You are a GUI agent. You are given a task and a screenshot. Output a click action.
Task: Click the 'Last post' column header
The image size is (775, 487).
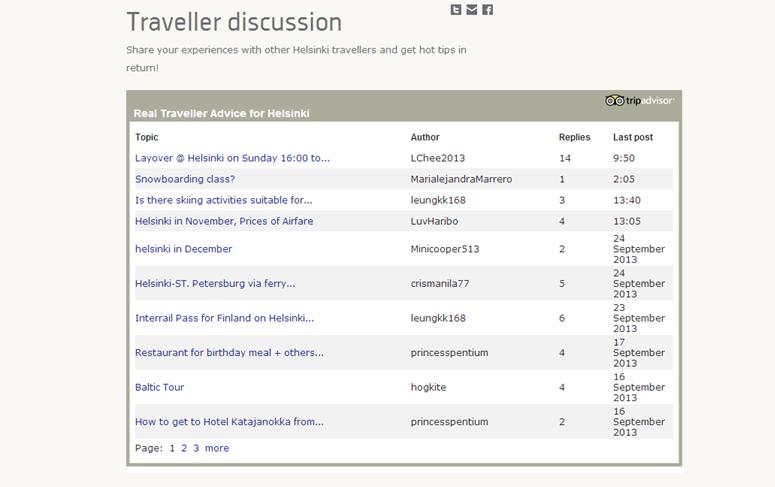633,137
